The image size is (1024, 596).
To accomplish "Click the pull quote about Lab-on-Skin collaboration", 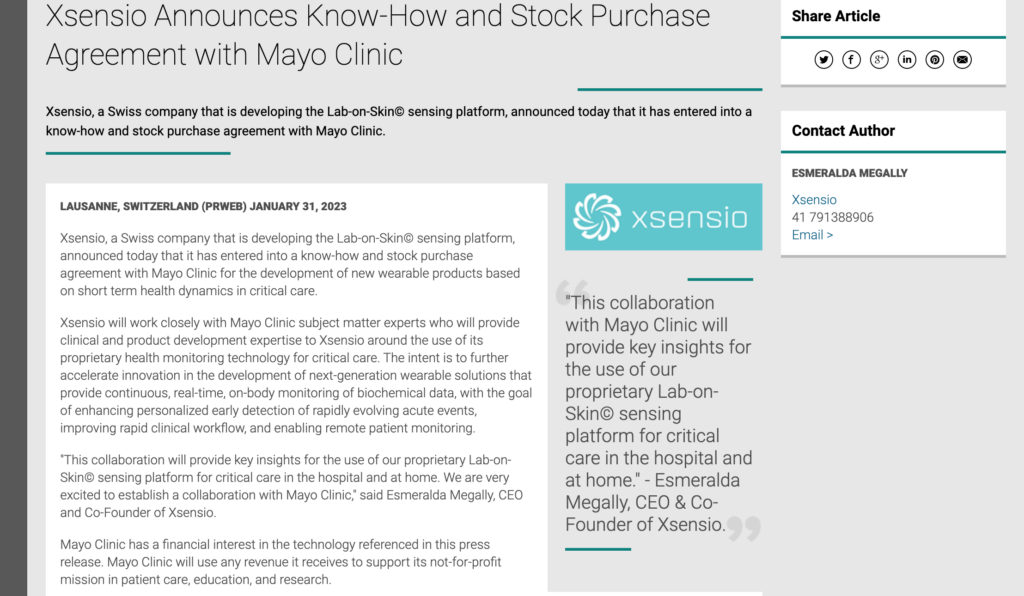I will [659, 414].
